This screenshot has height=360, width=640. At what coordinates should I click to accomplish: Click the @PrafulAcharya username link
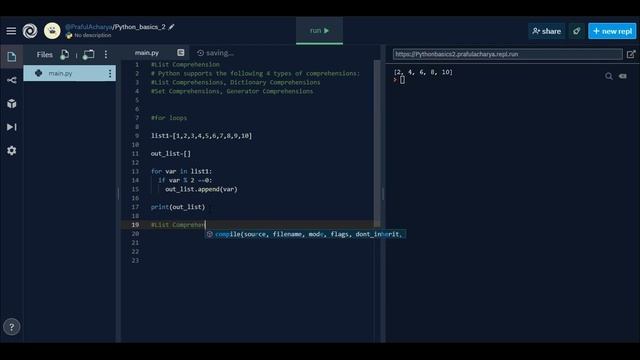point(88,27)
